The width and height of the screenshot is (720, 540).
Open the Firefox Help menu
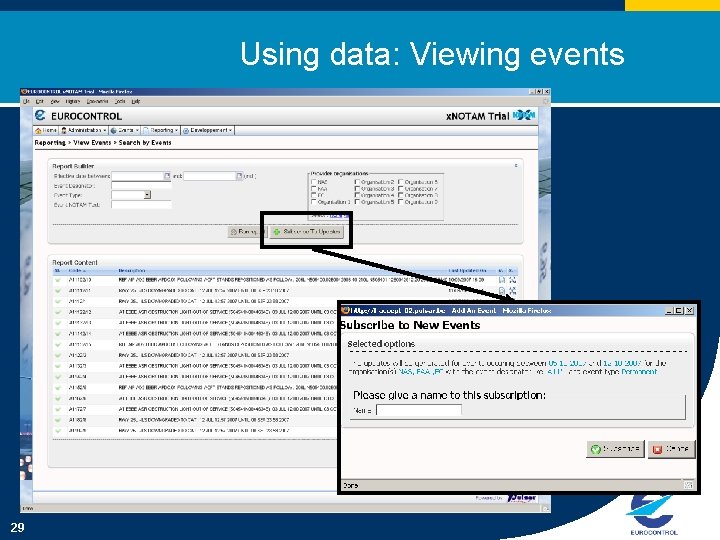coord(135,101)
